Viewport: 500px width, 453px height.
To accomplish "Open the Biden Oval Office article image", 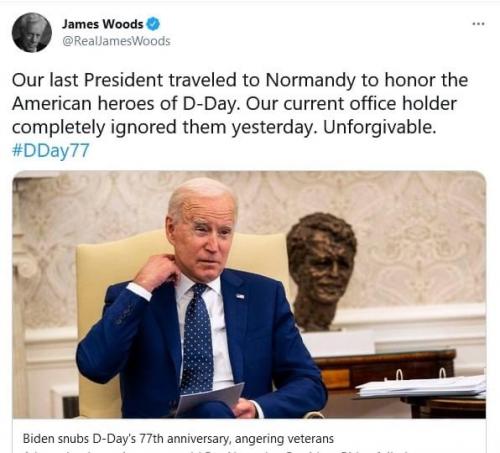I will click(x=249, y=295).
